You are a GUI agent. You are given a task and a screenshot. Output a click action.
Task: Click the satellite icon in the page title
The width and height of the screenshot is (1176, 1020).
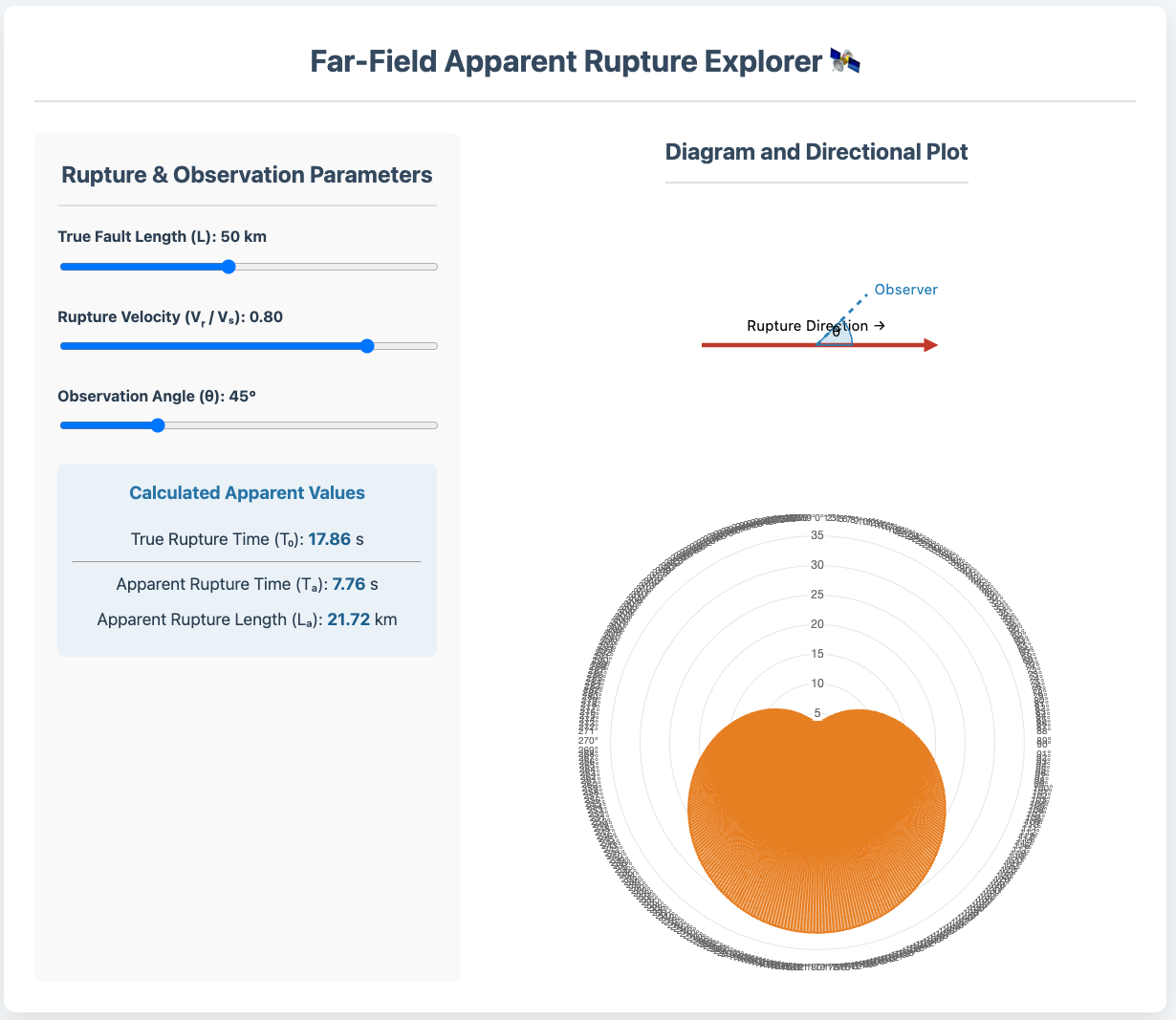click(x=845, y=60)
